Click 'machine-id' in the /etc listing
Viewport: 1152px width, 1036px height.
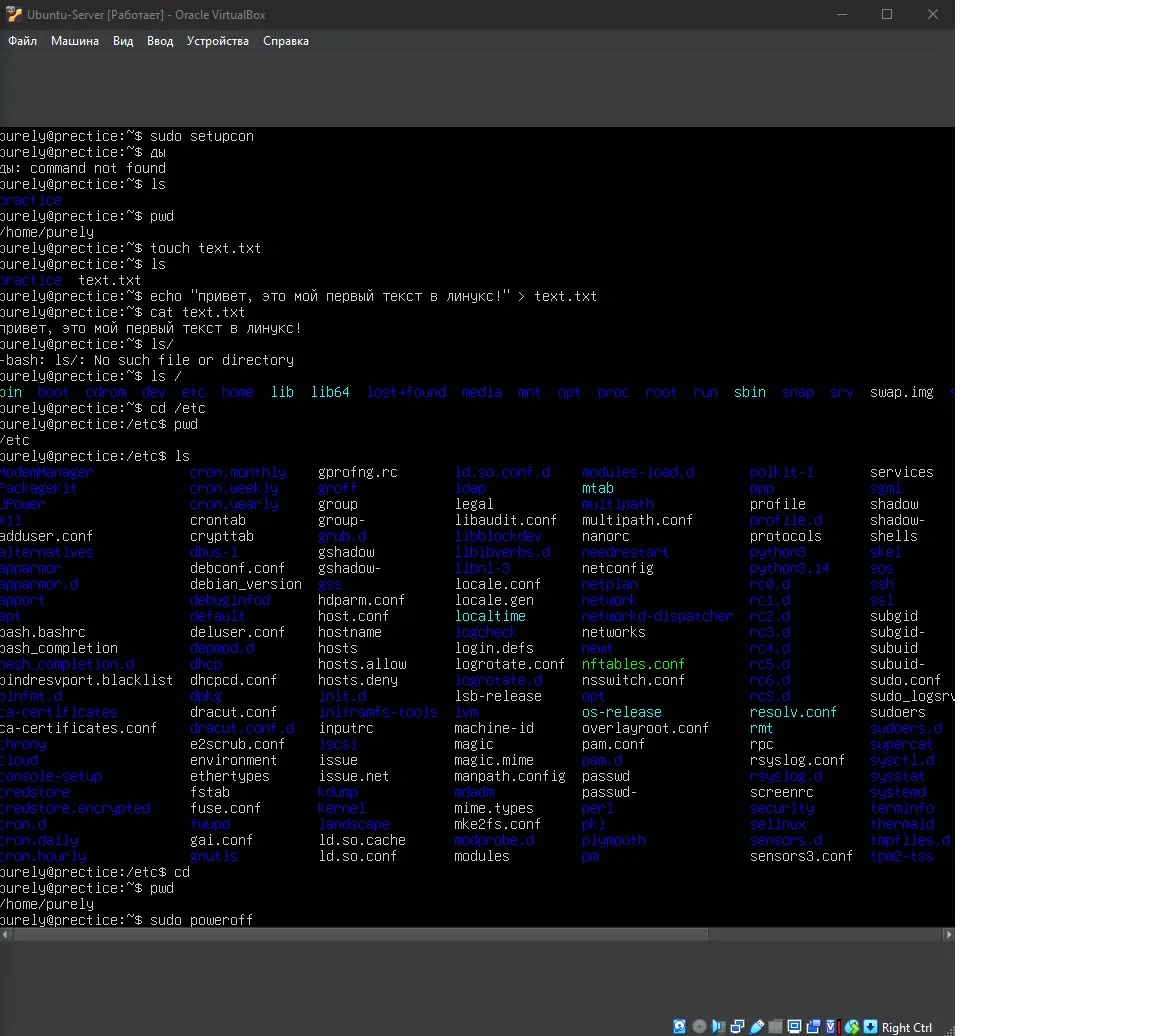point(494,728)
